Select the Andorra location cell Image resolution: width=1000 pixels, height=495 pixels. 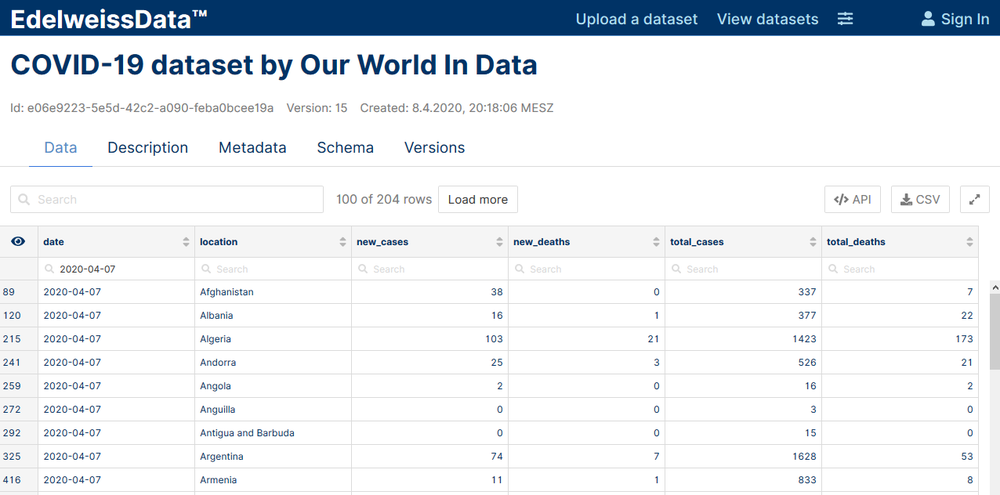(273, 362)
